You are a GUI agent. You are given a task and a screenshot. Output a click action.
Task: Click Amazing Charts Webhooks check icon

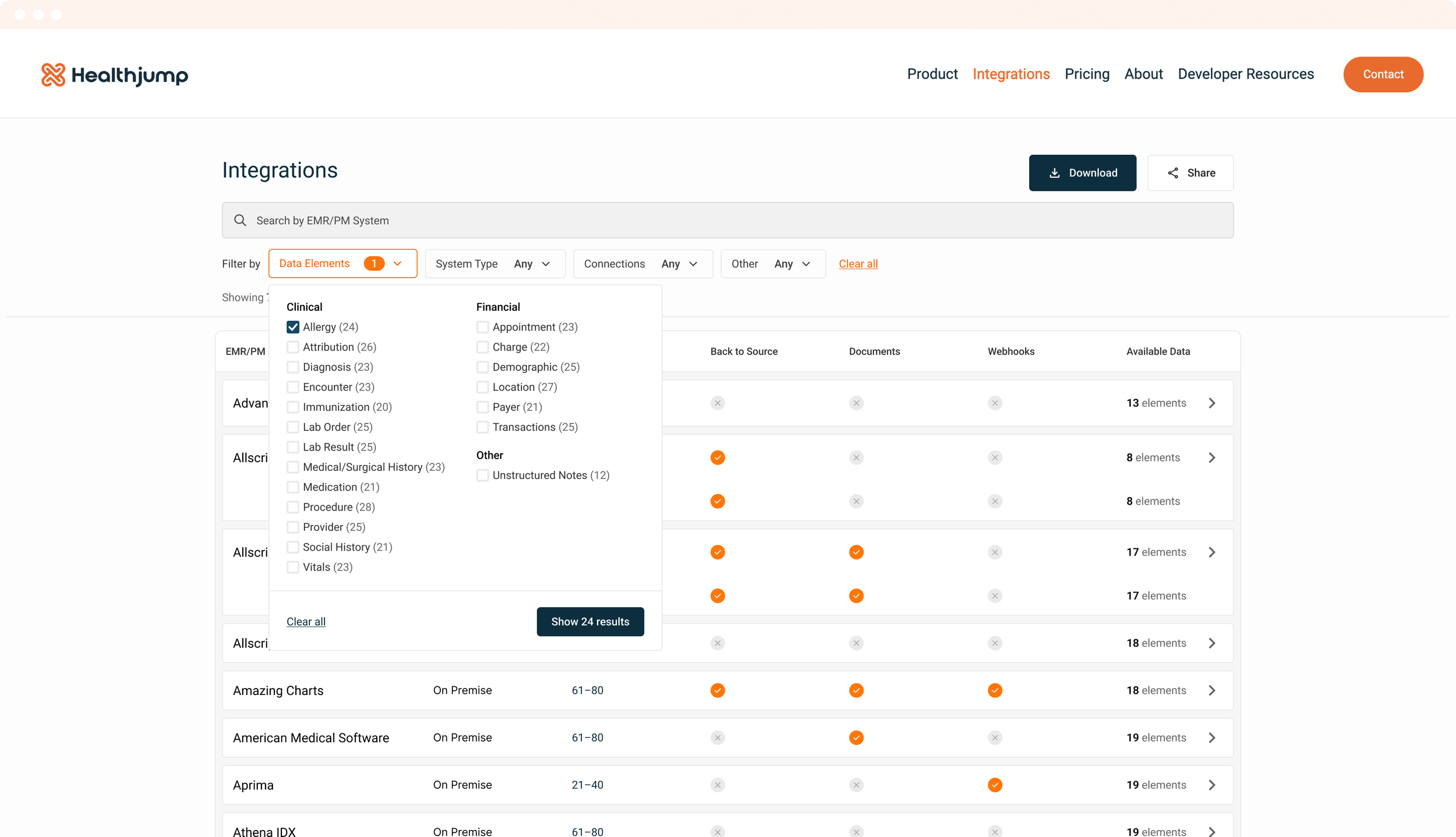click(x=995, y=690)
